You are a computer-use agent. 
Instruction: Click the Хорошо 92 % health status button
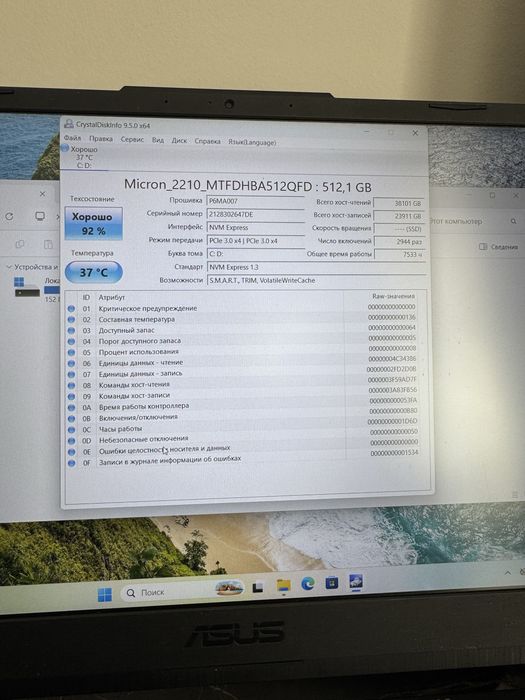click(x=94, y=223)
